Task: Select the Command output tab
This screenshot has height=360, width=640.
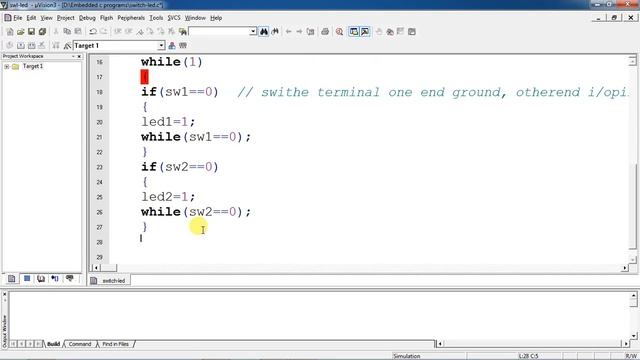Action: coord(80,344)
